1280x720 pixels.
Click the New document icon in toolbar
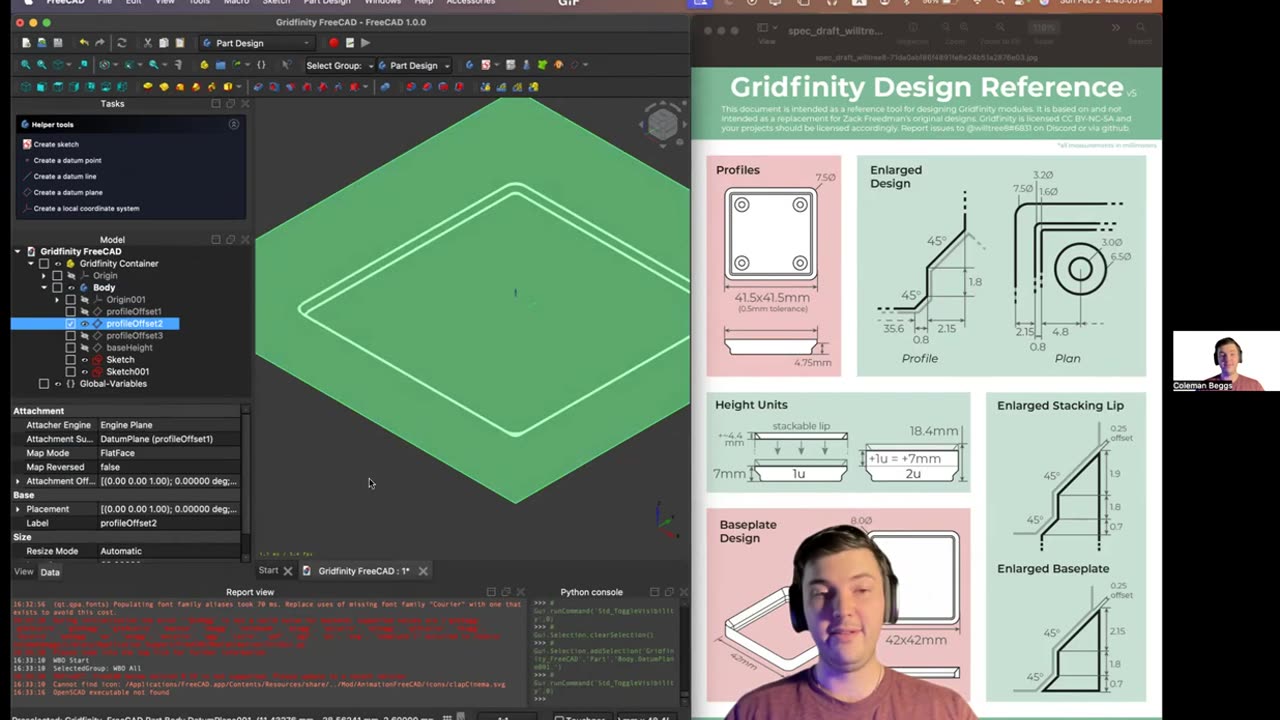(x=26, y=43)
